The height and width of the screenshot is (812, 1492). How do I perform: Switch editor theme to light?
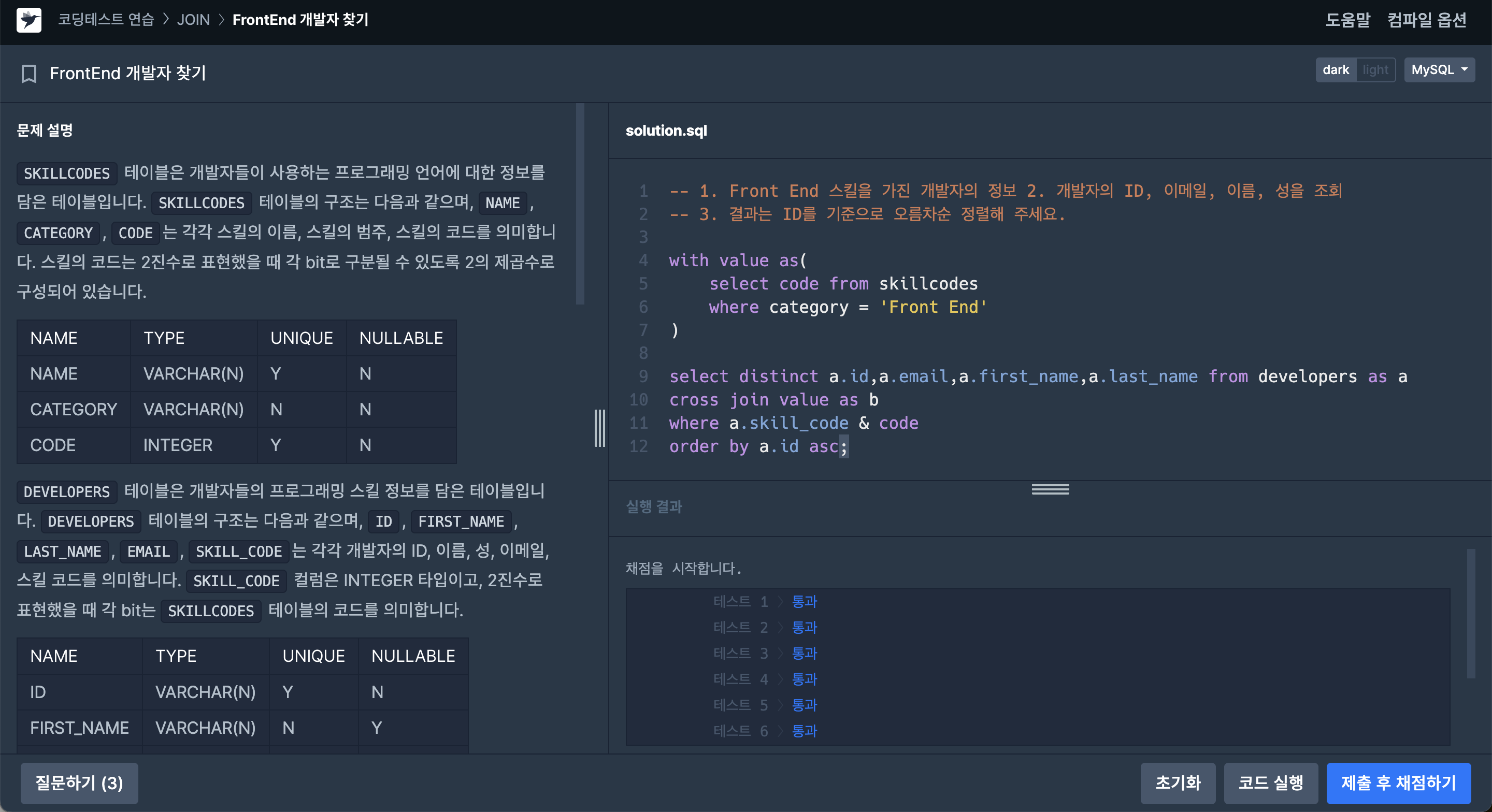[1375, 70]
